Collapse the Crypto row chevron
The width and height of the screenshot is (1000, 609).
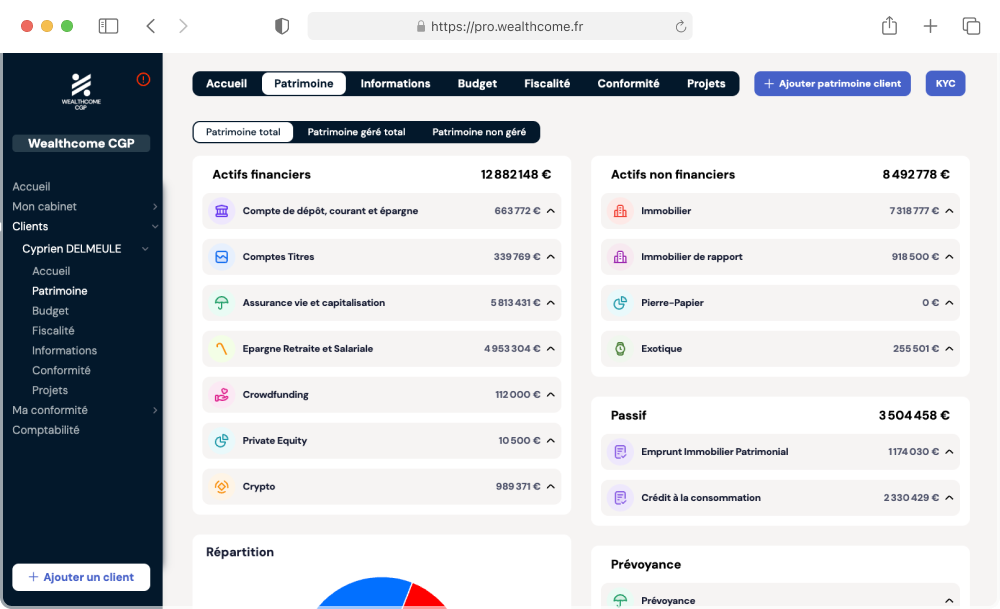(x=551, y=487)
